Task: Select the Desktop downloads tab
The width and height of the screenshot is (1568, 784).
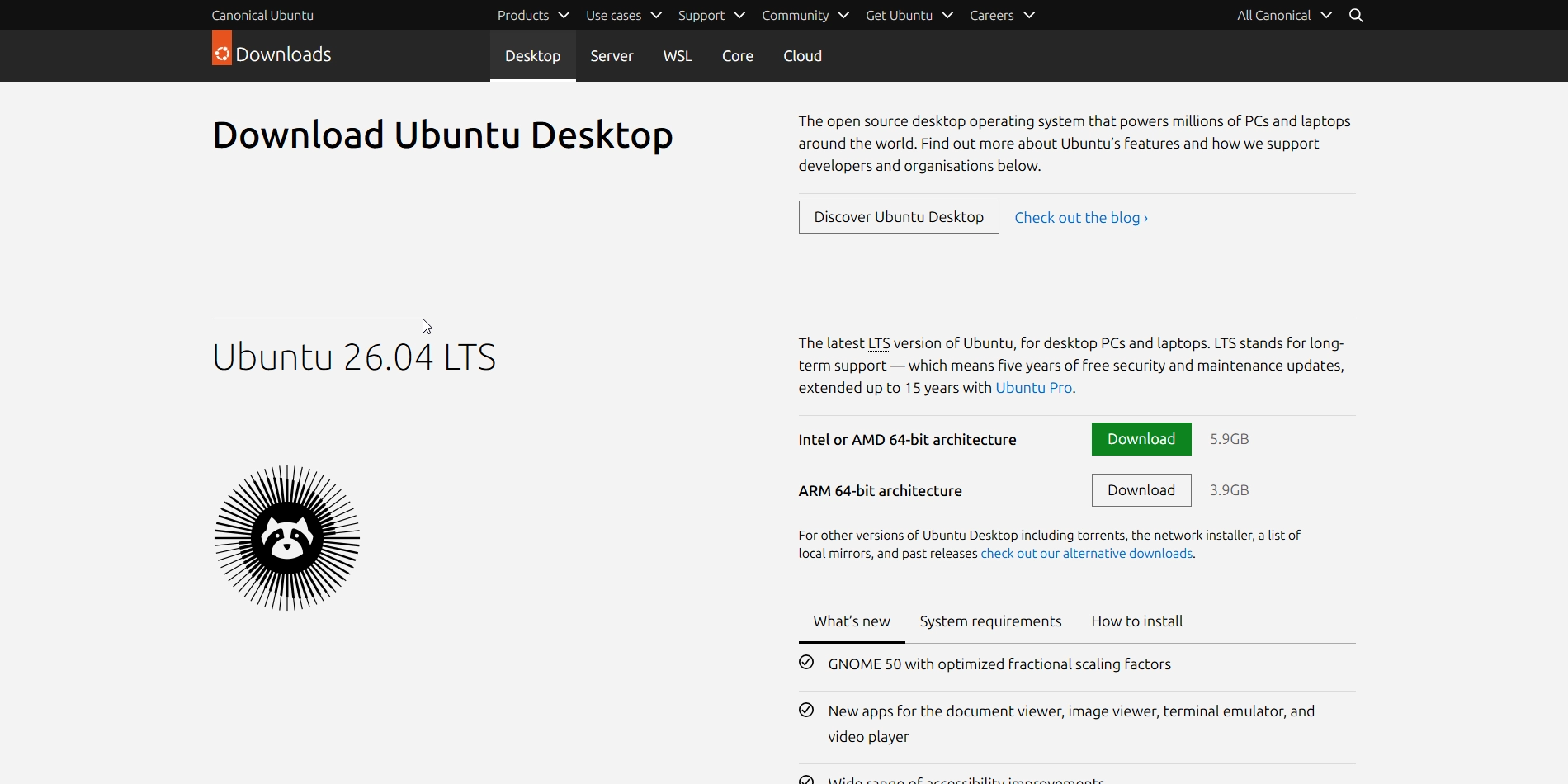Action: [533, 56]
